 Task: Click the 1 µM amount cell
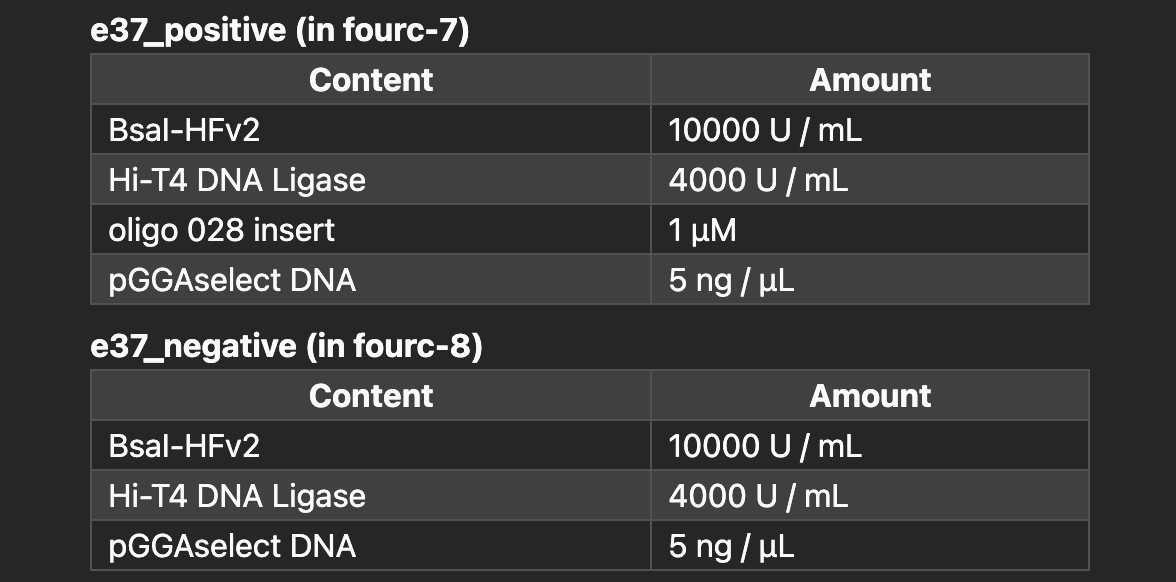point(702,230)
